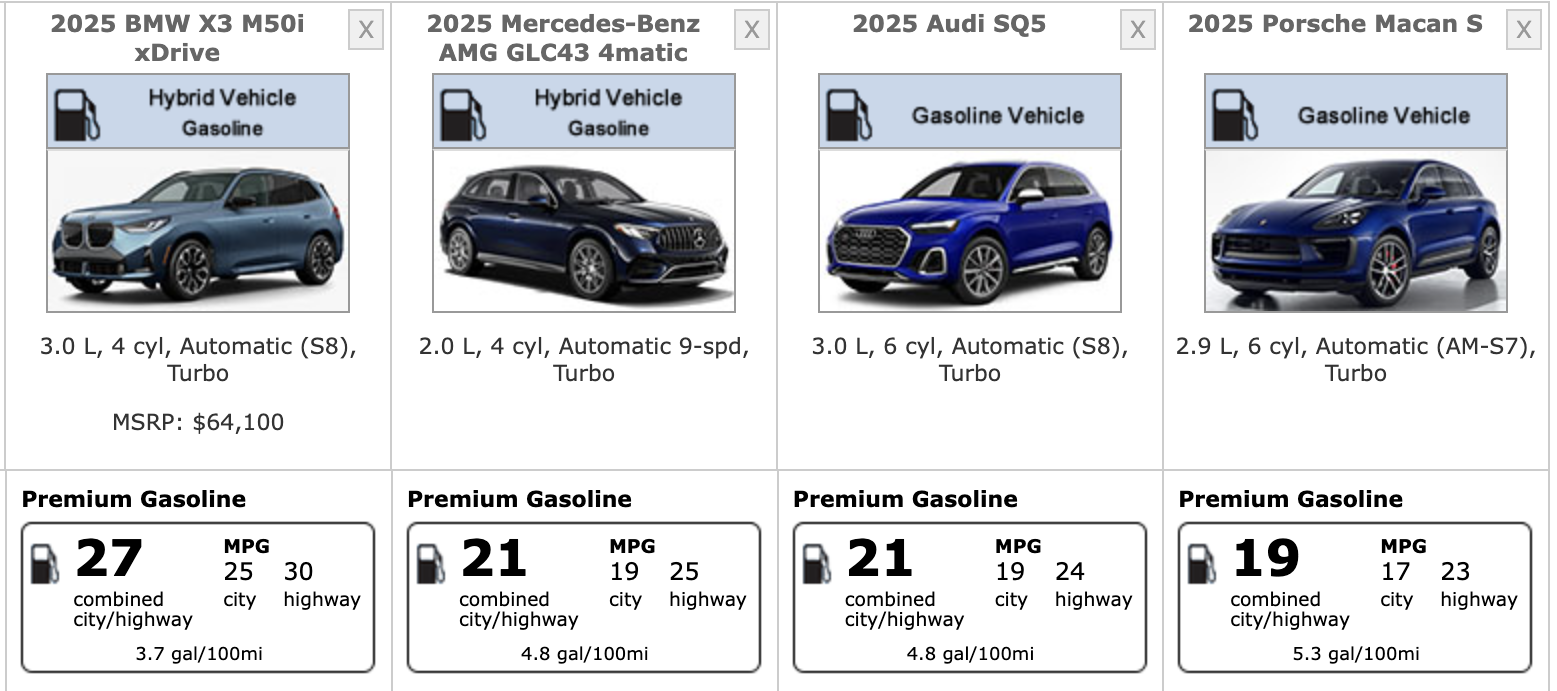Remove the Mercedes-Benz AMG GLC43 column
Viewport: 1557px width, 691px height.
coord(751,31)
